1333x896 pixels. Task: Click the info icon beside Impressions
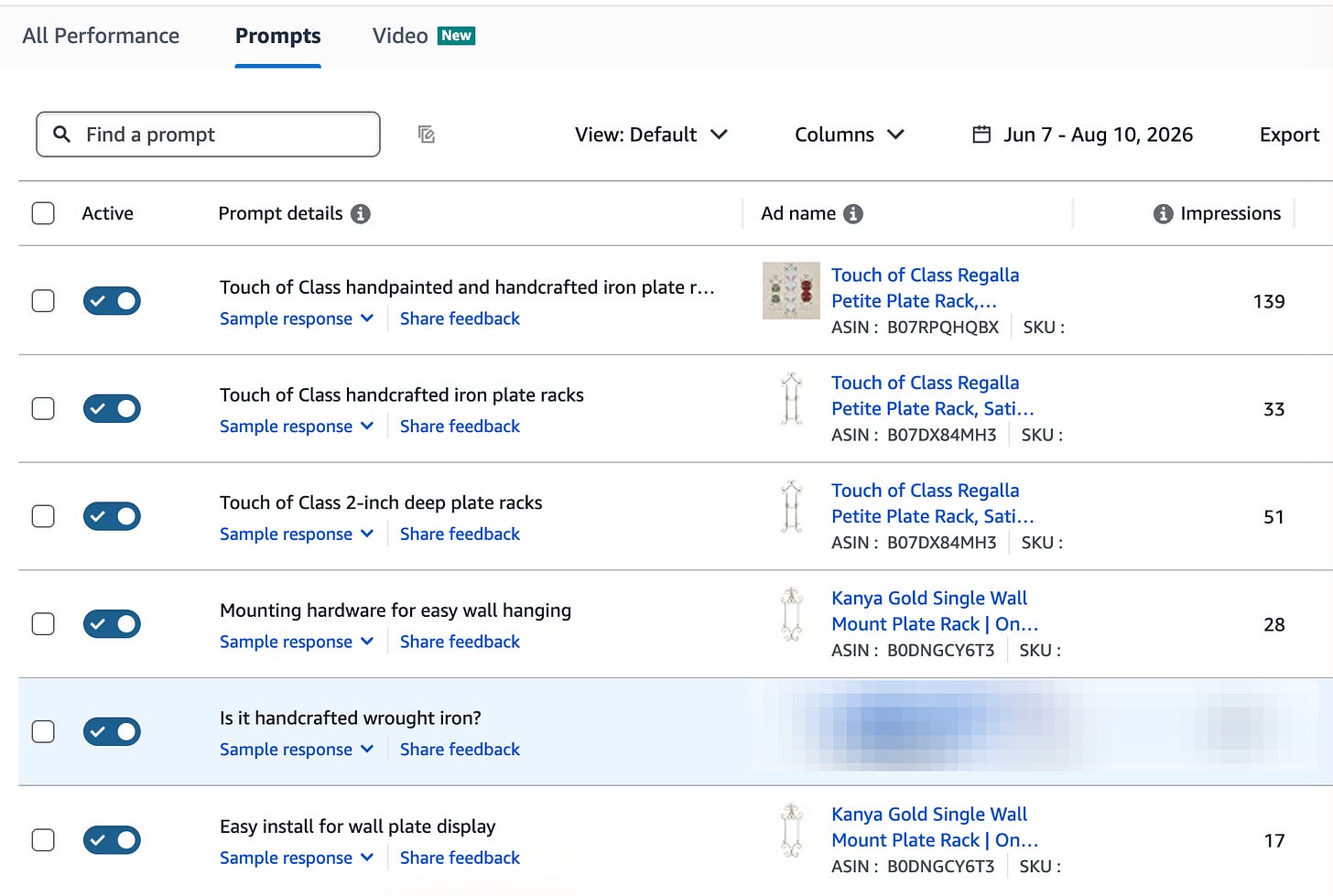[x=1164, y=213]
